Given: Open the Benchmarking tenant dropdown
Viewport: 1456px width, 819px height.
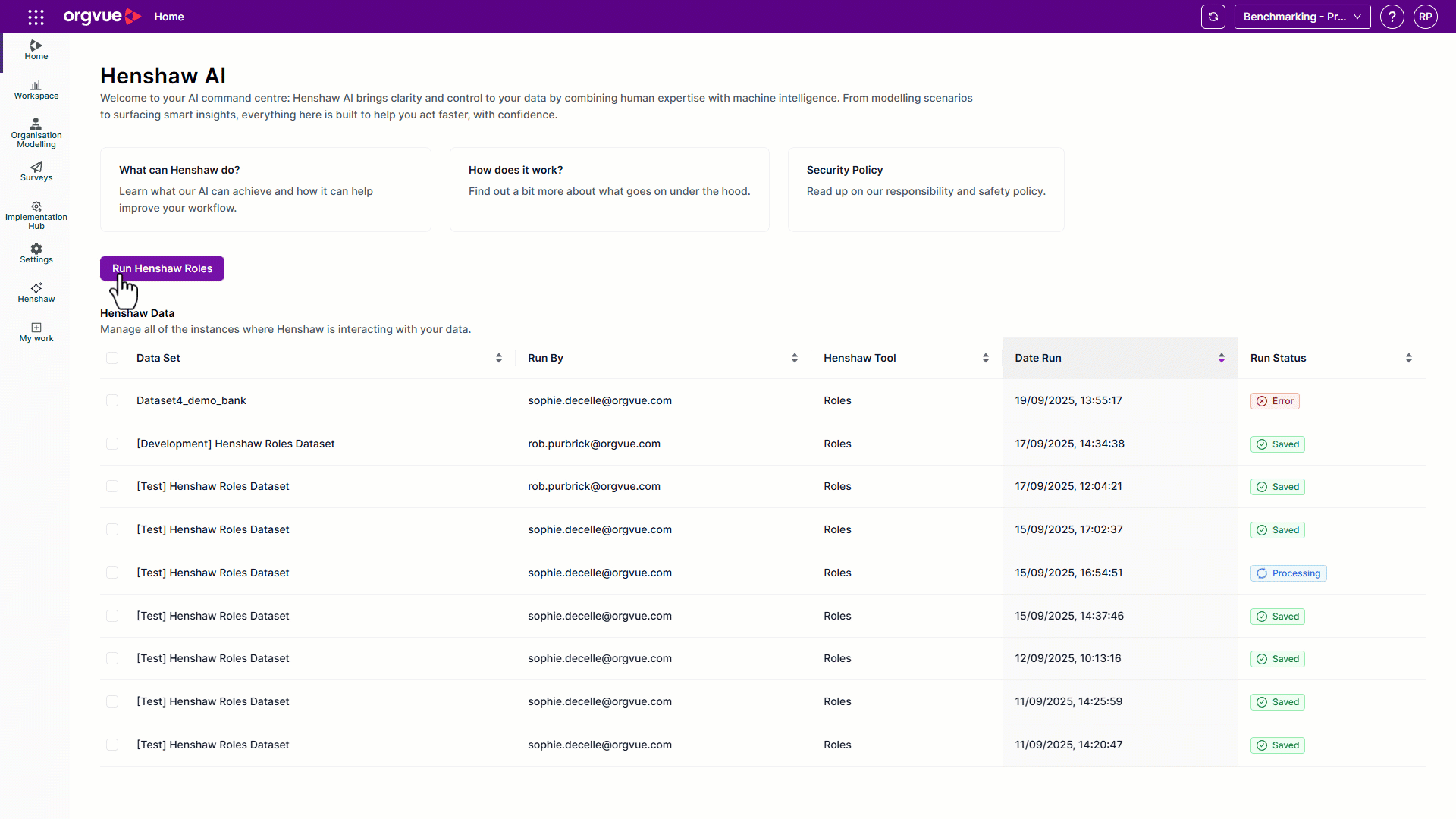Looking at the screenshot, I should coord(1302,17).
